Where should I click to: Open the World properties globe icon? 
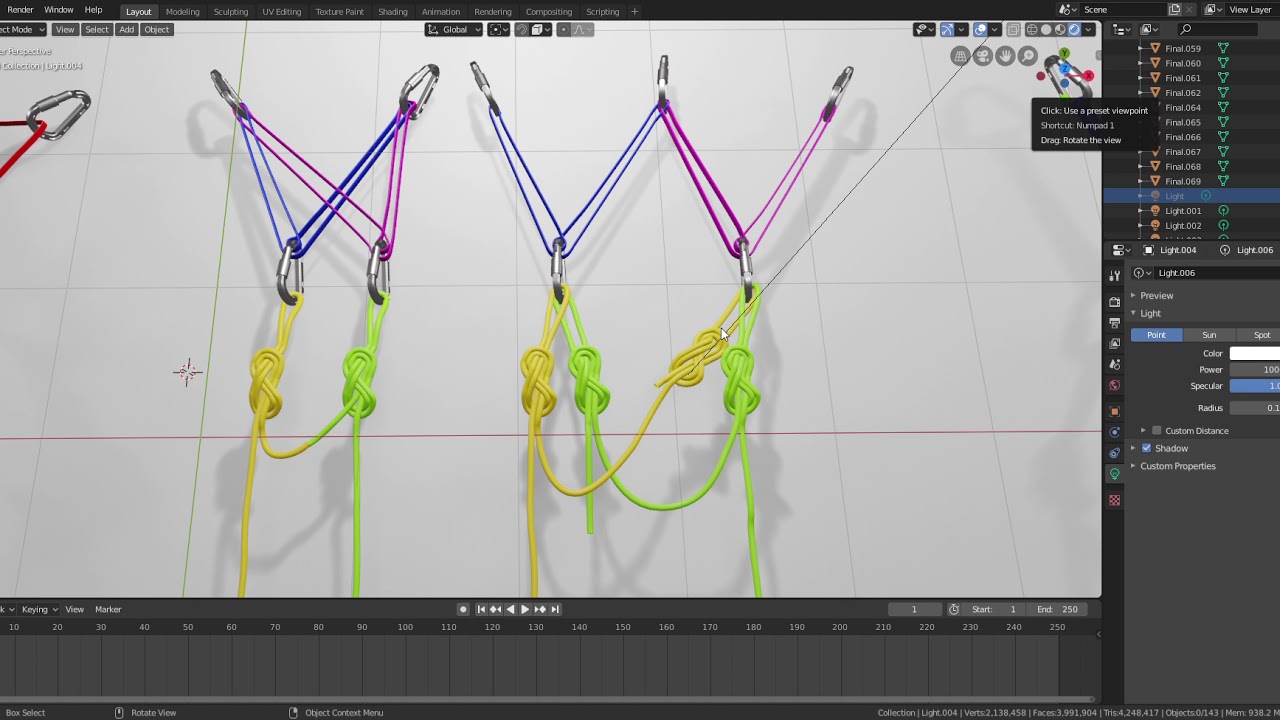(x=1114, y=386)
